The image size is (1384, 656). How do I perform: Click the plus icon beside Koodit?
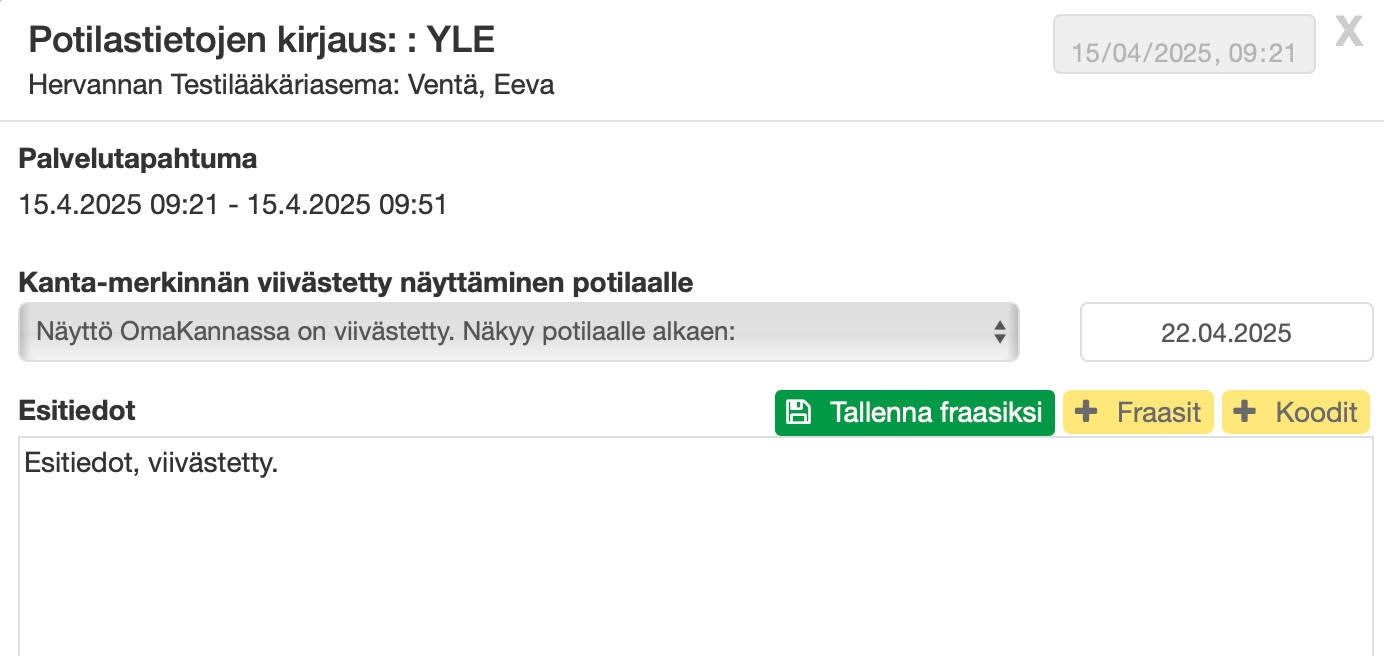pos(1244,412)
